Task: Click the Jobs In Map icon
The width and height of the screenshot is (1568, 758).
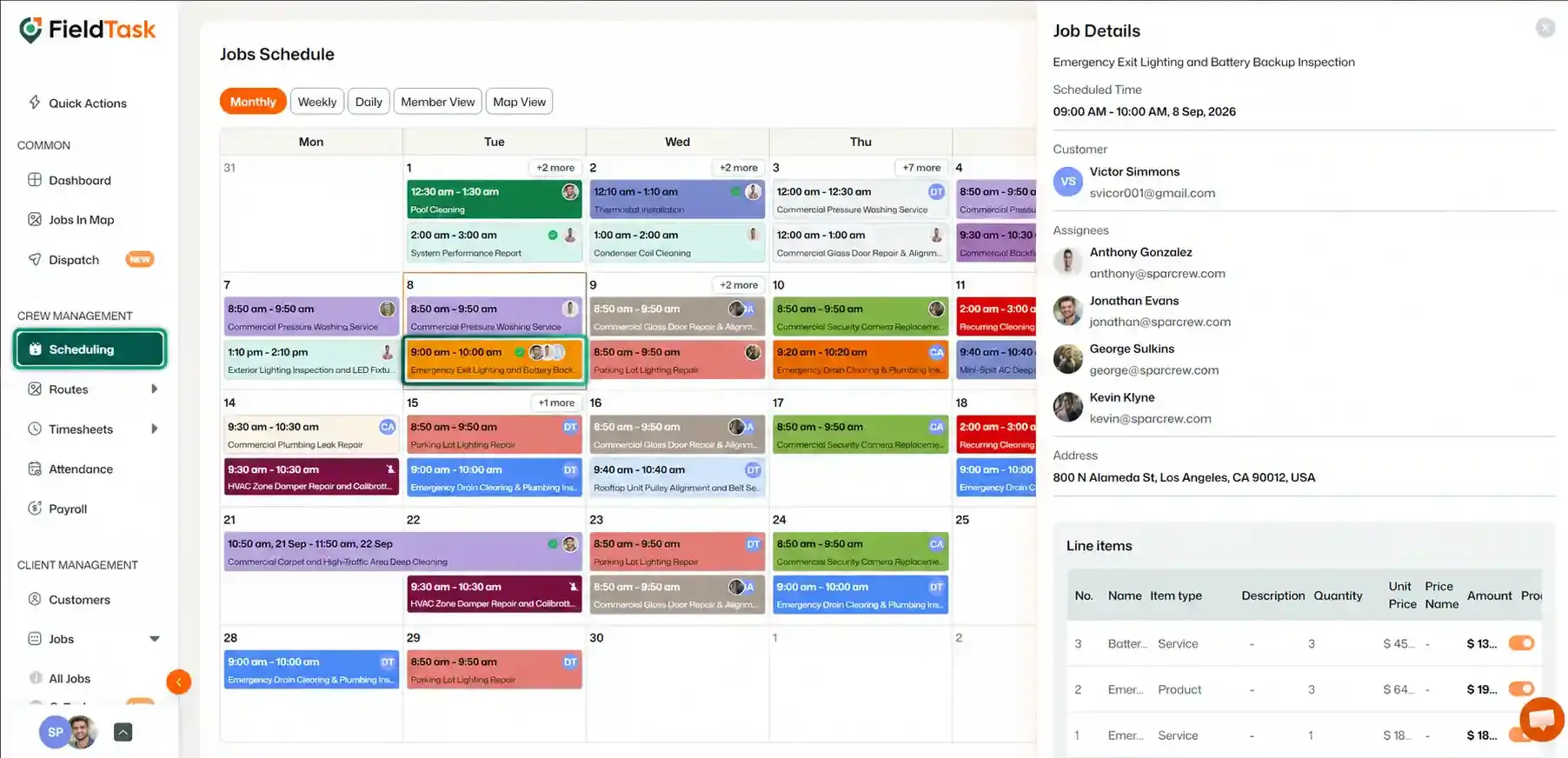Action: pos(35,219)
